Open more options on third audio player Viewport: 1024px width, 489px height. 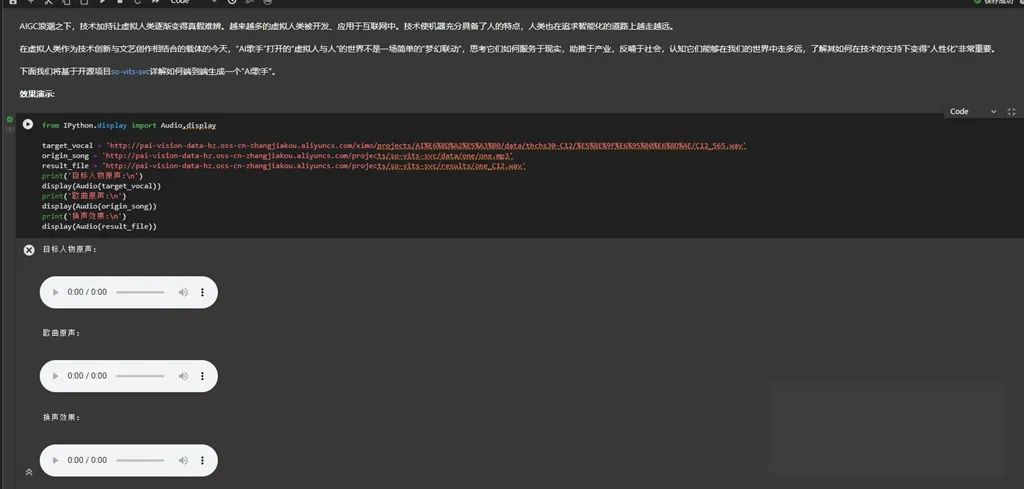203,460
